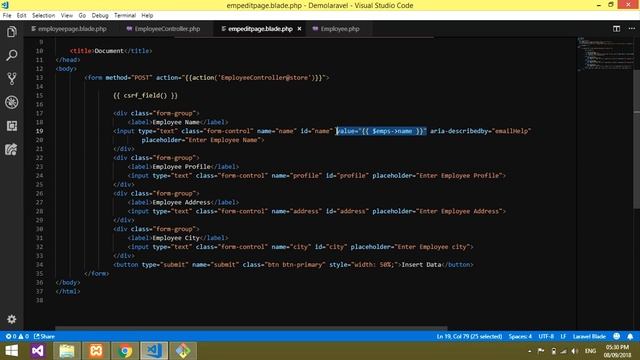Split the editor to the right

tap(616, 29)
